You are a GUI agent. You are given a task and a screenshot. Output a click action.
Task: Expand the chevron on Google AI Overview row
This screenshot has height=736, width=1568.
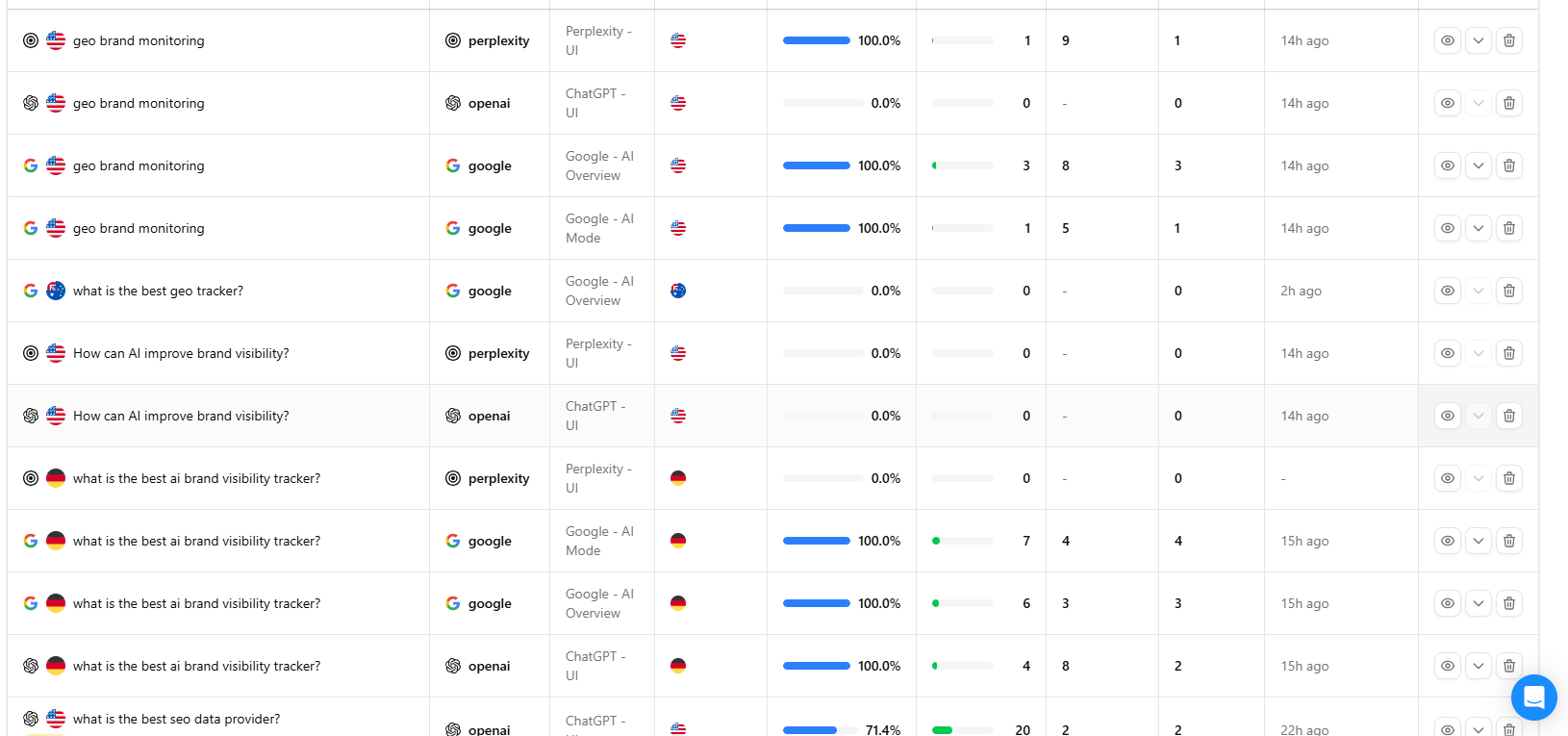tap(1479, 165)
